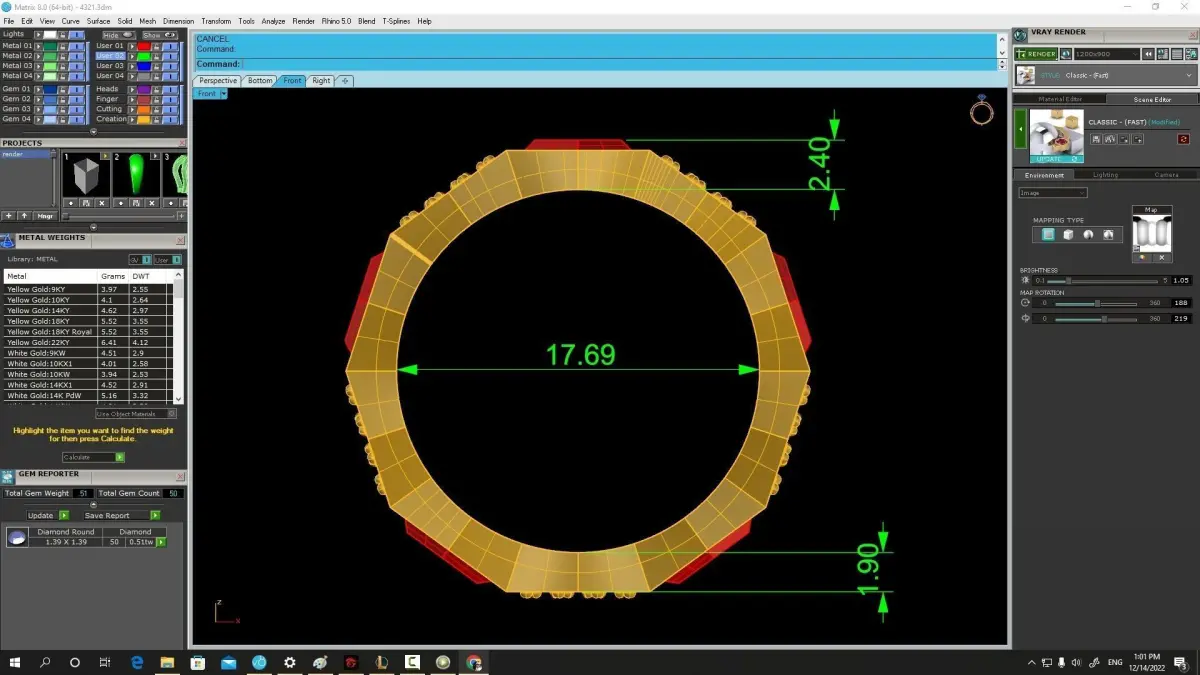Click the green RENDER button in V-Ray panel
This screenshot has width=1200, height=675.
point(1036,54)
